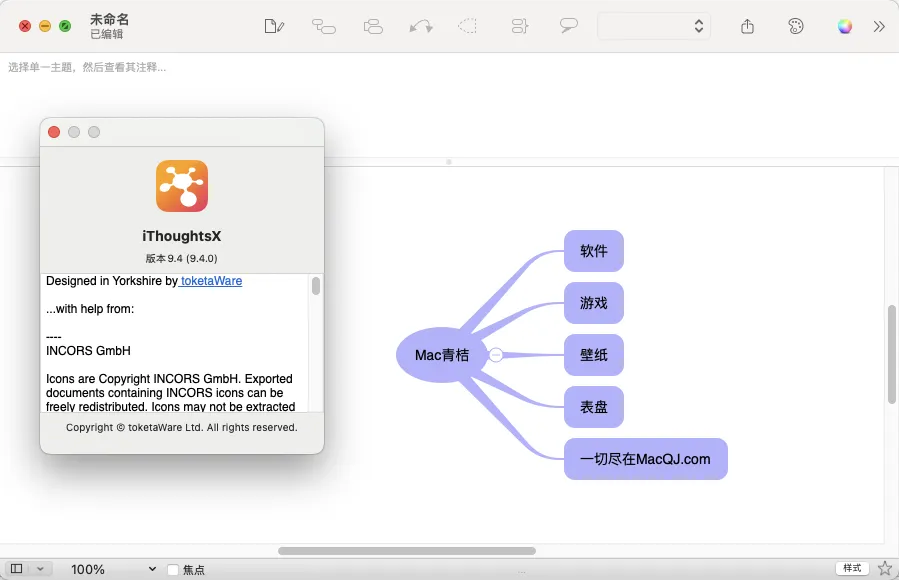The height and width of the screenshot is (580, 899).
Task: Click the INCORS GmbH credits text
Action: 88,351
